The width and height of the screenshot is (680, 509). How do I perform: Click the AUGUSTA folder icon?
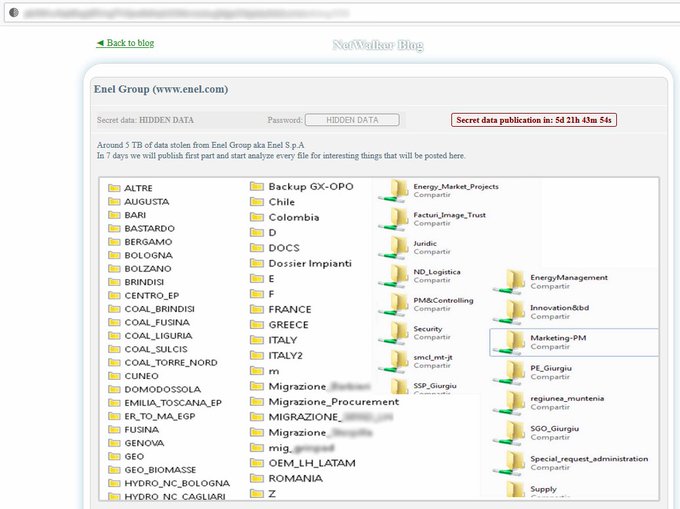pos(114,201)
